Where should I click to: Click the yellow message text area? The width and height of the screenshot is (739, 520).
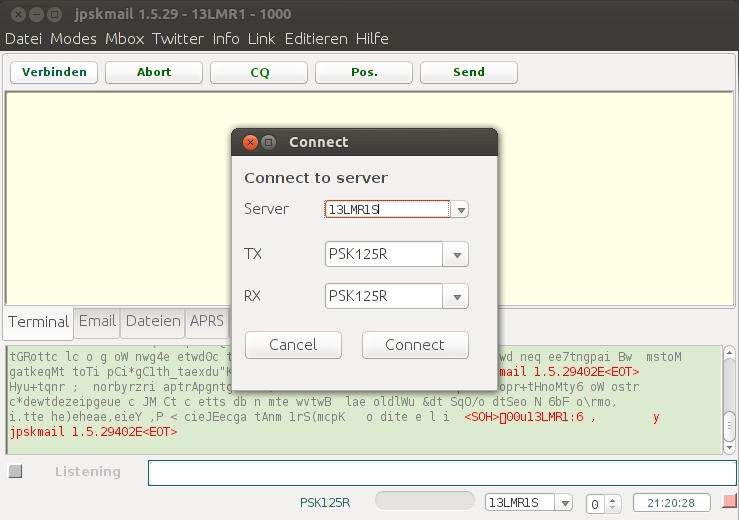coord(370,198)
